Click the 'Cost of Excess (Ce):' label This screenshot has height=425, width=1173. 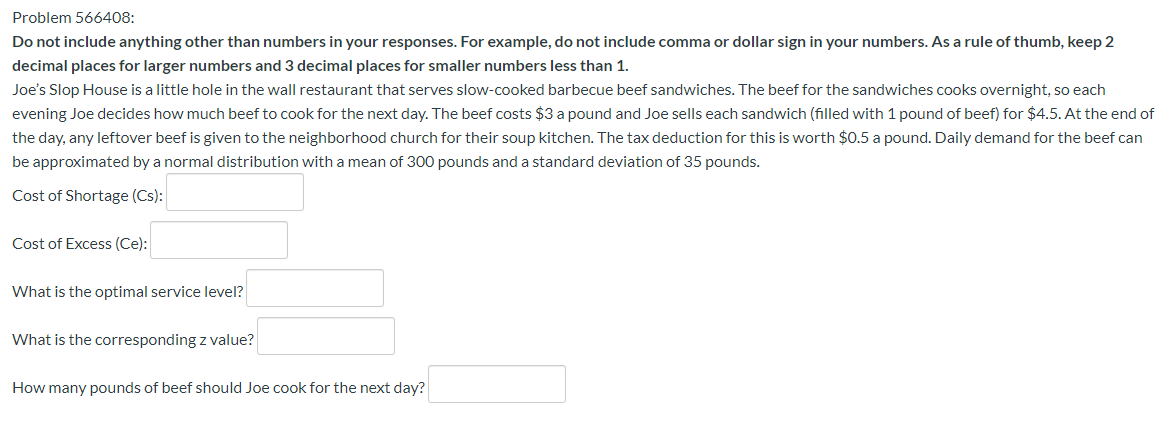coord(80,243)
